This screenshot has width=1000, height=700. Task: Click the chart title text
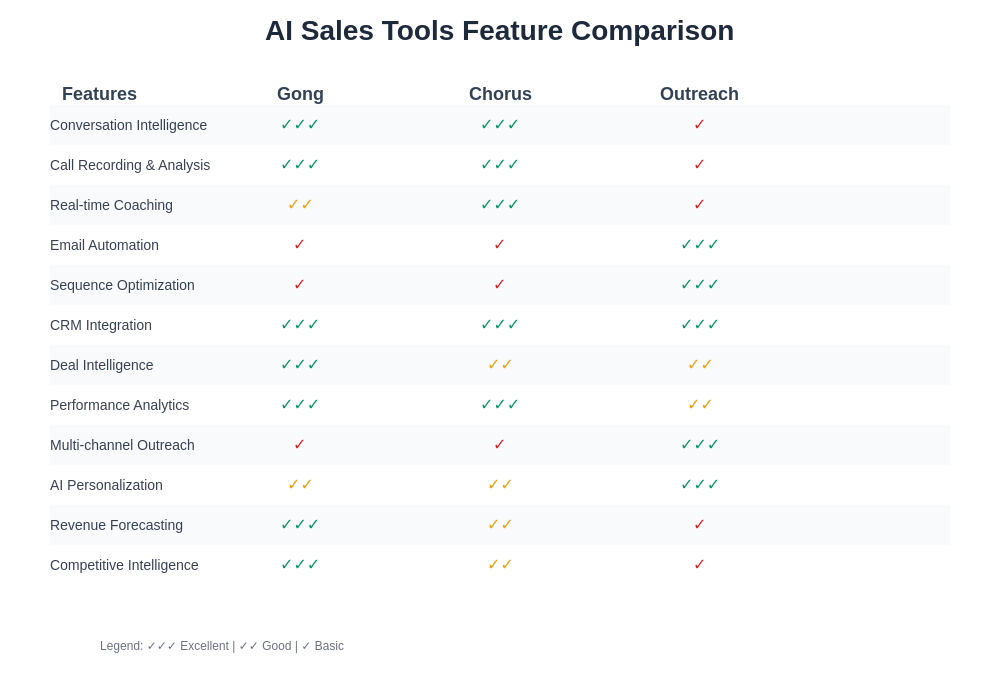tap(499, 31)
